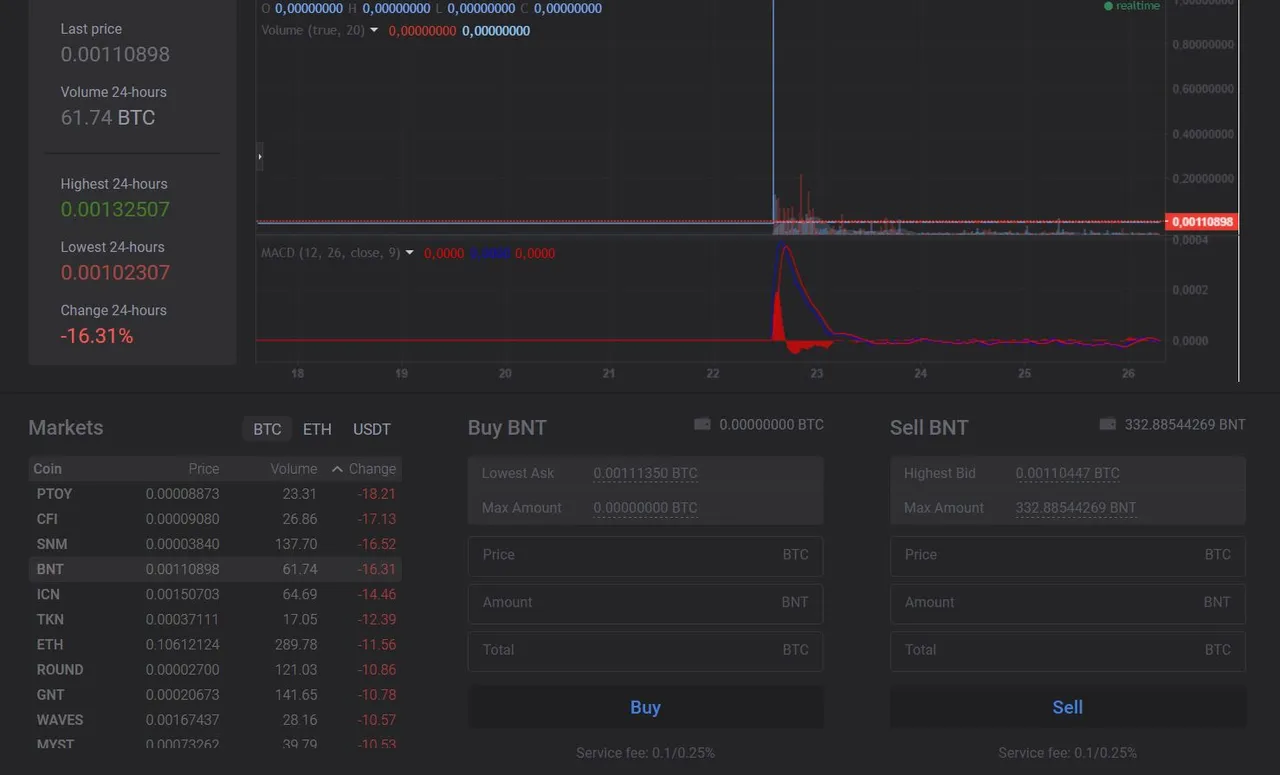The width and height of the screenshot is (1280, 775).
Task: Sort markets by the Coin column header
Action: [x=47, y=469]
